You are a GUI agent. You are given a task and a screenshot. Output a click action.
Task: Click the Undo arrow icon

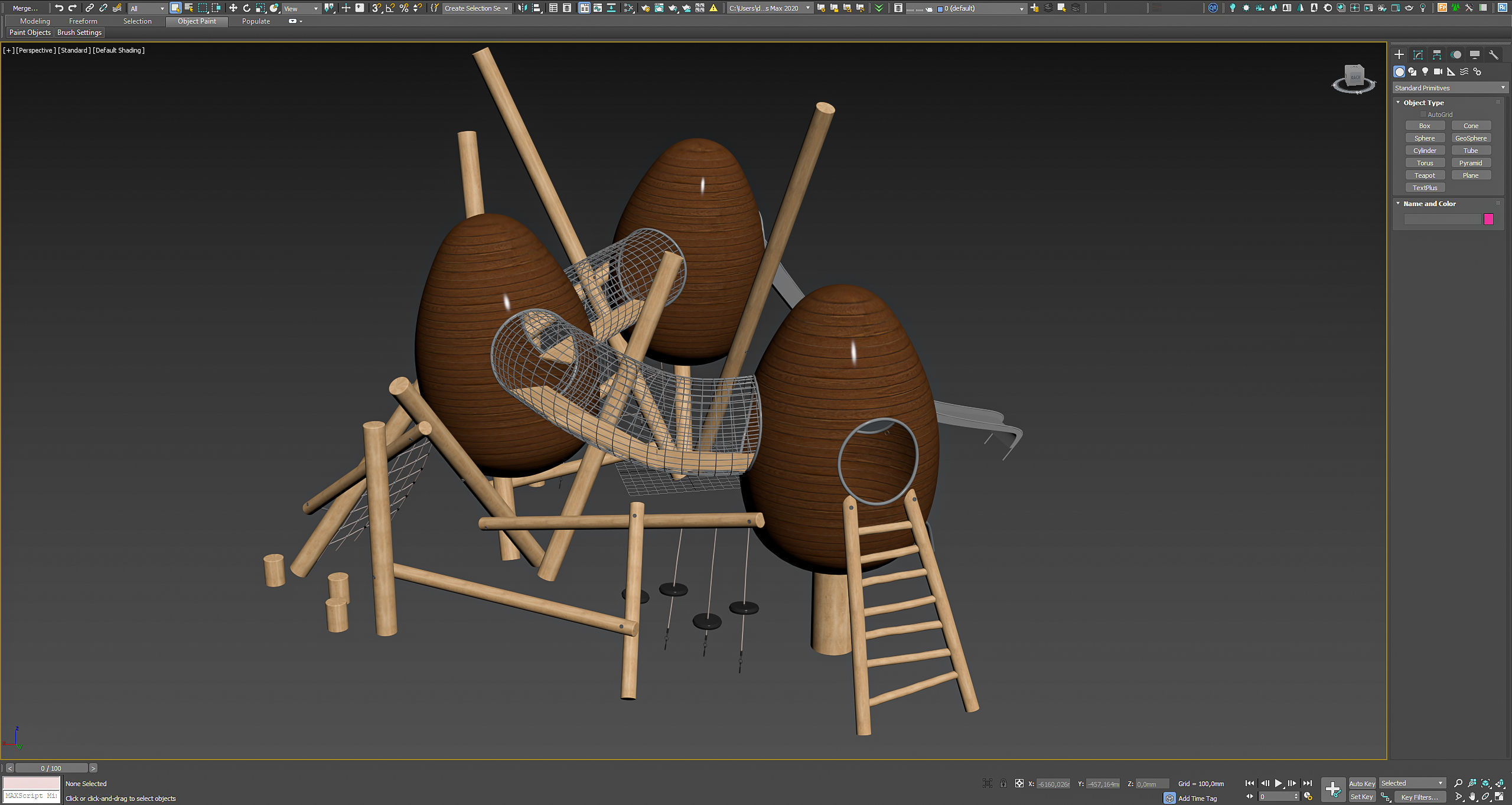(x=59, y=8)
